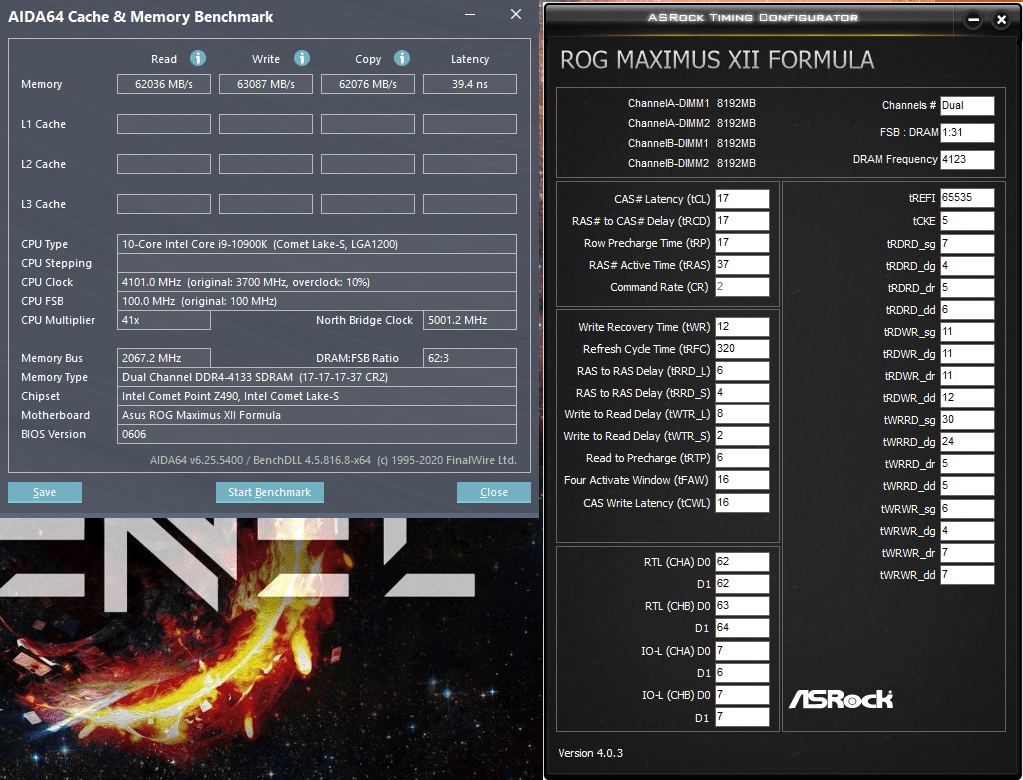Click the CPU Type field showing i9-10900K

pos(316,244)
